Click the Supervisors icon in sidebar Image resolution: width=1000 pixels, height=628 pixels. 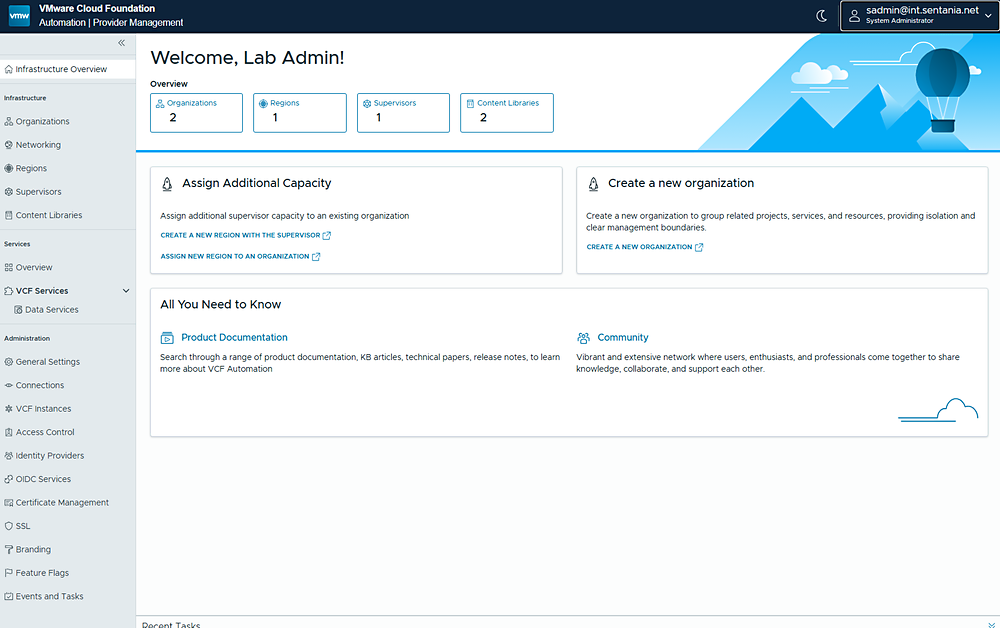point(9,192)
